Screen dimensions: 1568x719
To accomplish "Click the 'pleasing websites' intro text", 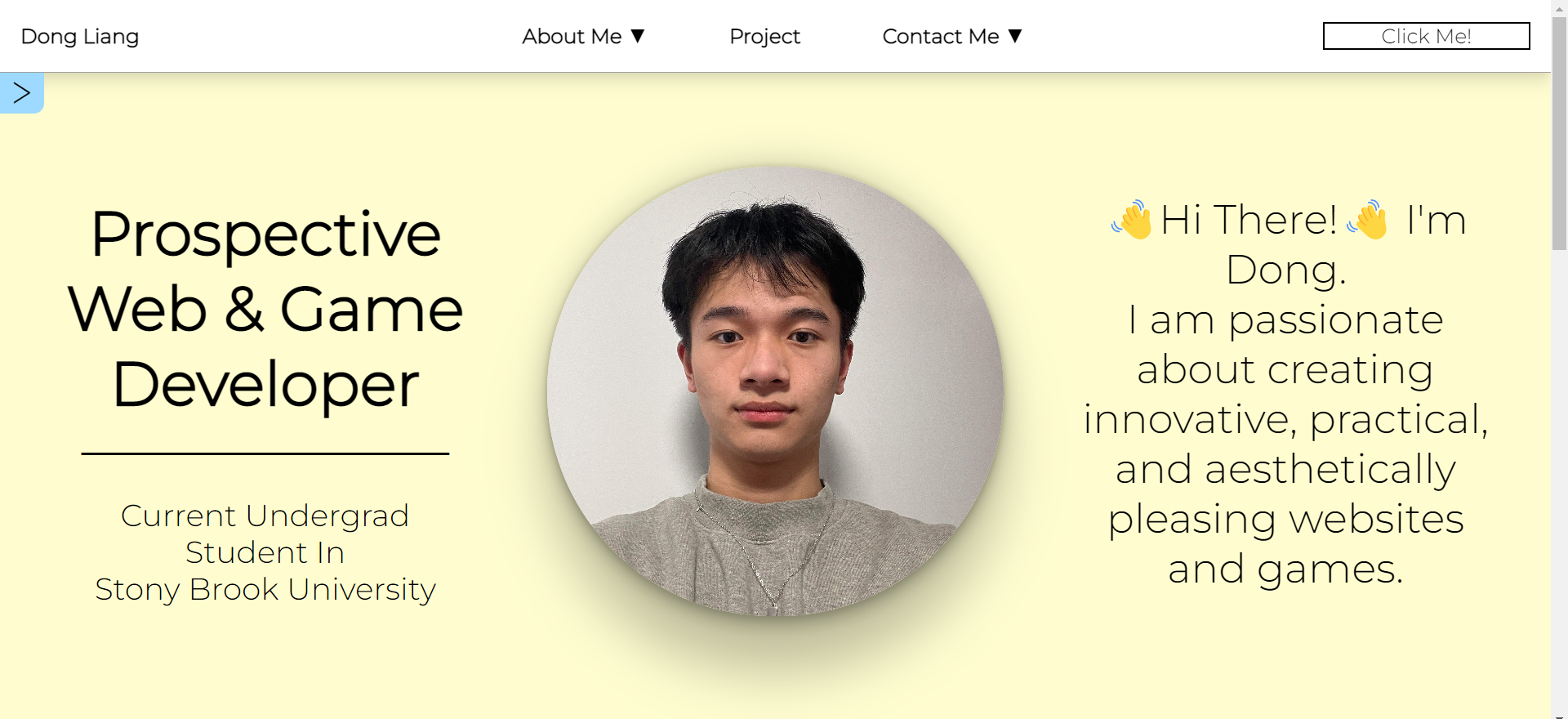I will tap(1285, 520).
